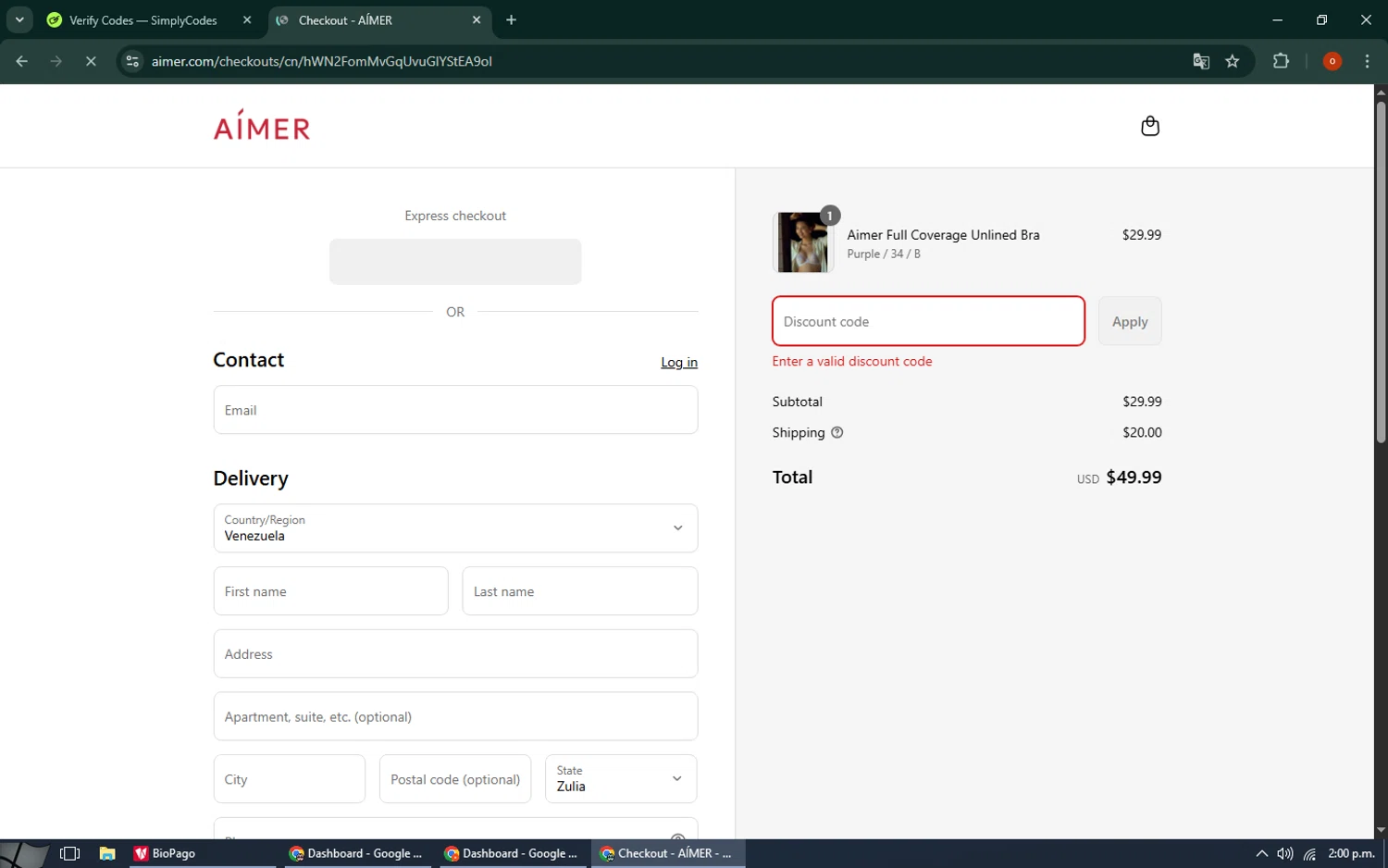Screen dimensions: 1388x868
Task: View site information icon in address bar
Action: [132, 61]
